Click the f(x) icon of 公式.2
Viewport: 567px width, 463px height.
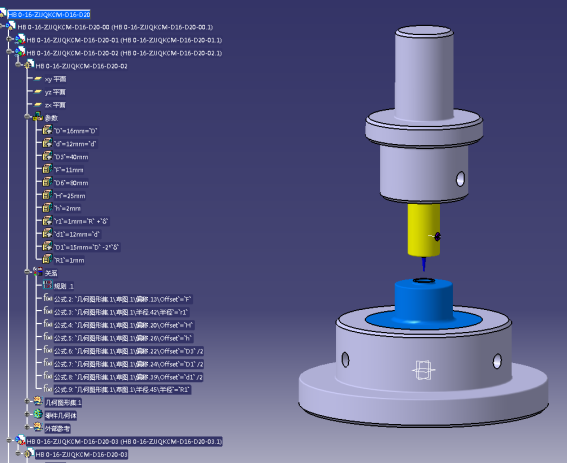(48, 298)
